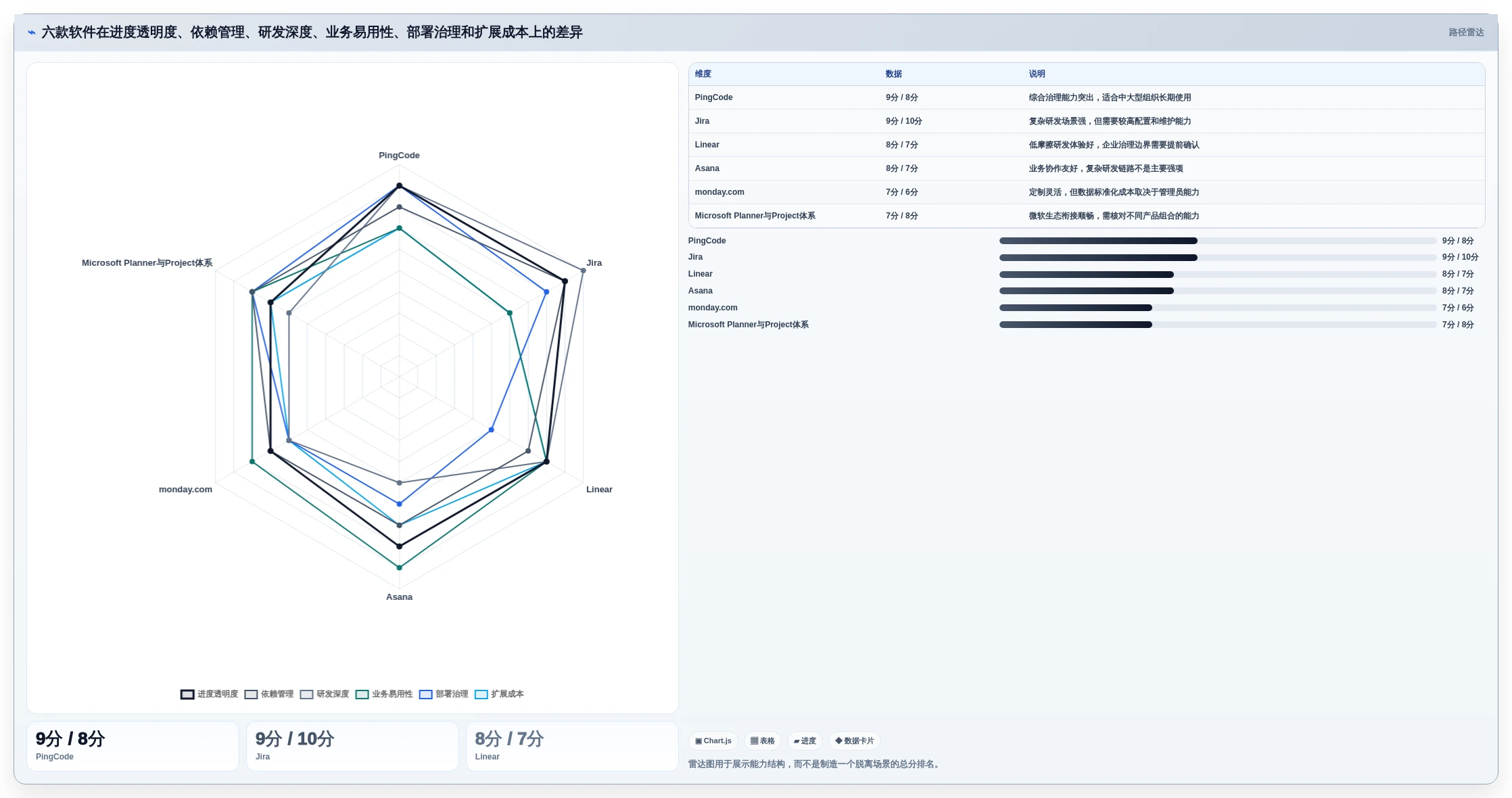Click the description 复杂研发场景强，但需要较高配置和维护能力
The height and width of the screenshot is (798, 1512).
tap(1110, 121)
